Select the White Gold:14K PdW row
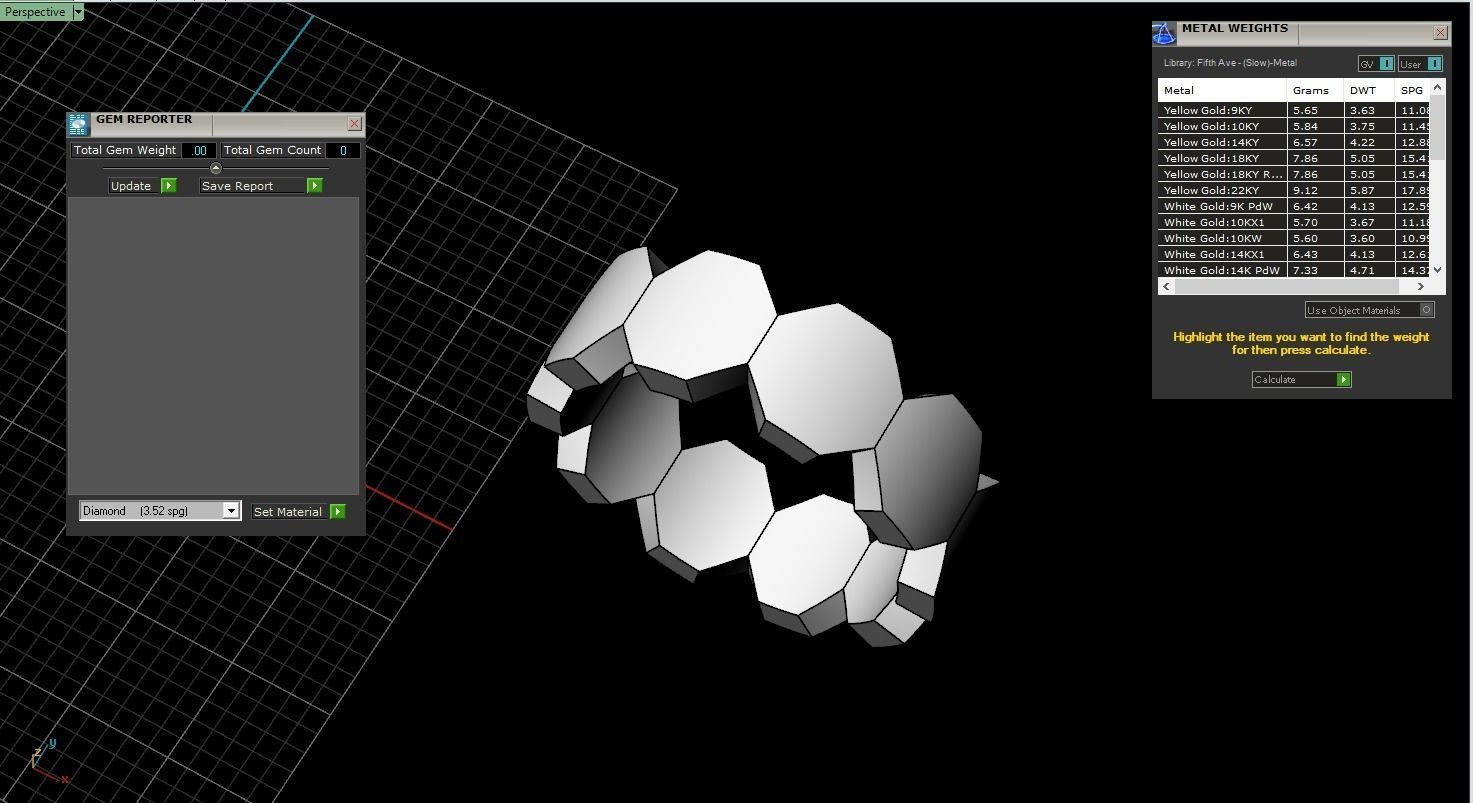The image size is (1473, 803). click(1294, 270)
